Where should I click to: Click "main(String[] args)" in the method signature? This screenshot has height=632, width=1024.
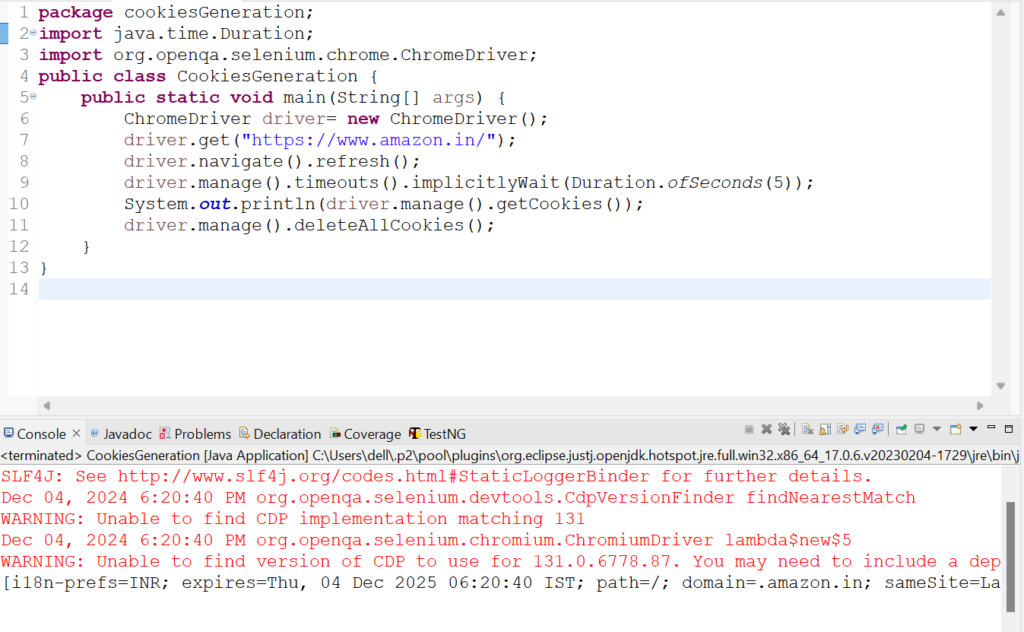click(x=383, y=98)
